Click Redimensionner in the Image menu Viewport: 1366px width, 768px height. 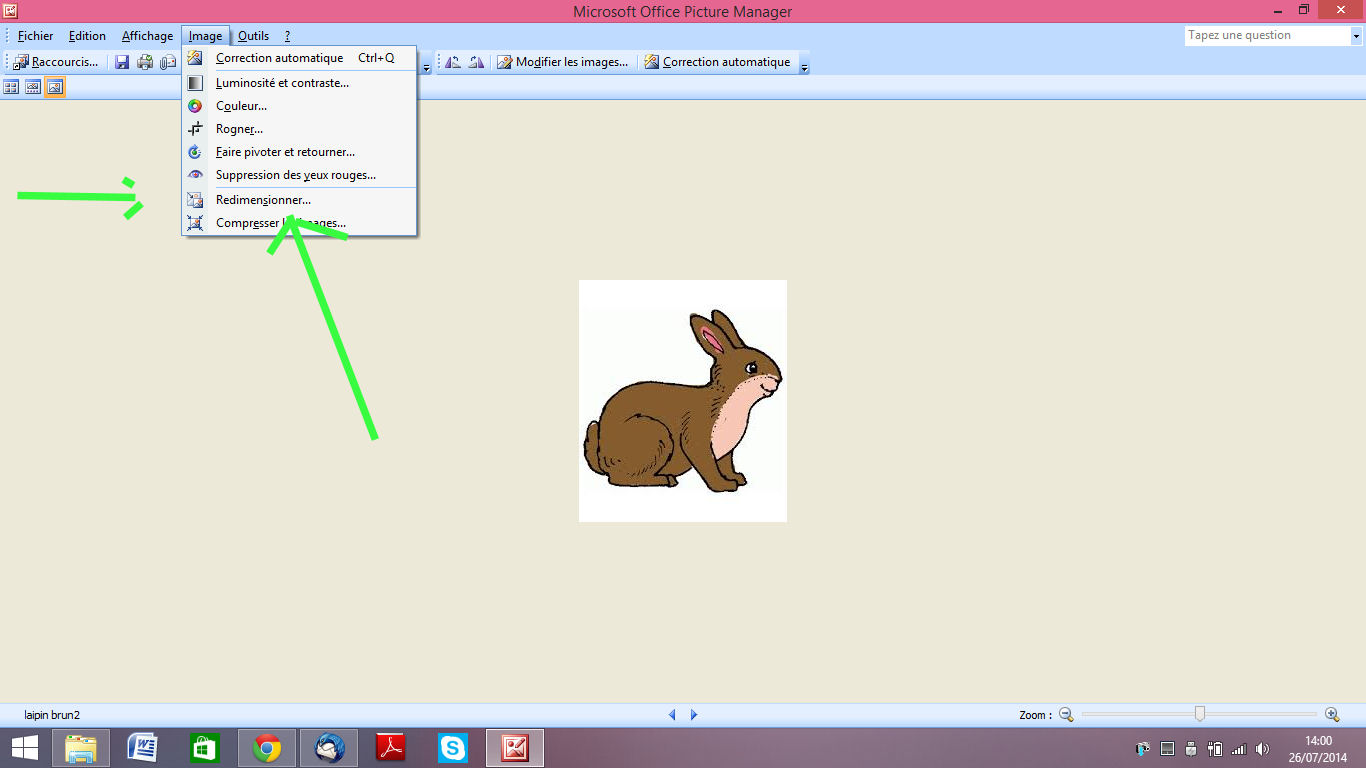(x=299, y=200)
